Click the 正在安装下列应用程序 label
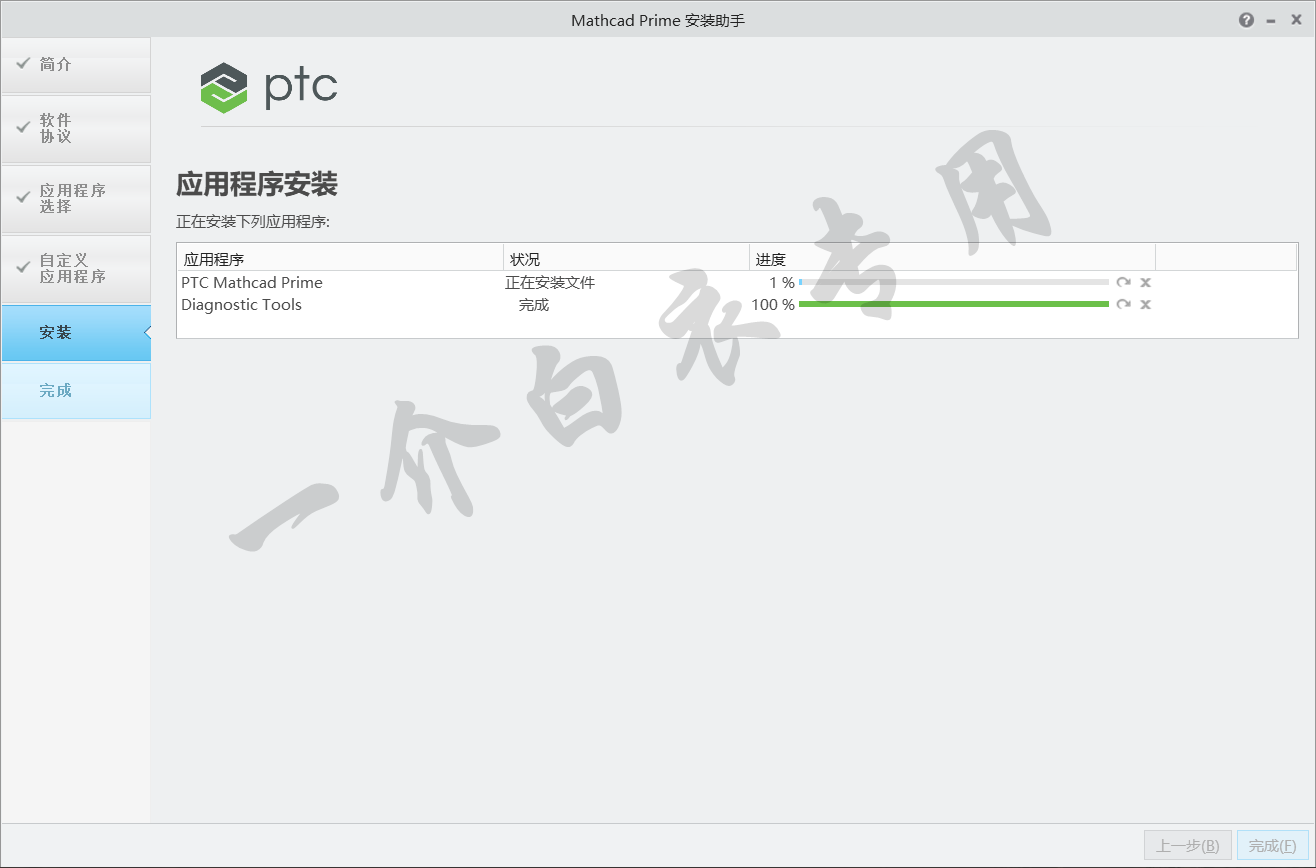 tap(253, 222)
